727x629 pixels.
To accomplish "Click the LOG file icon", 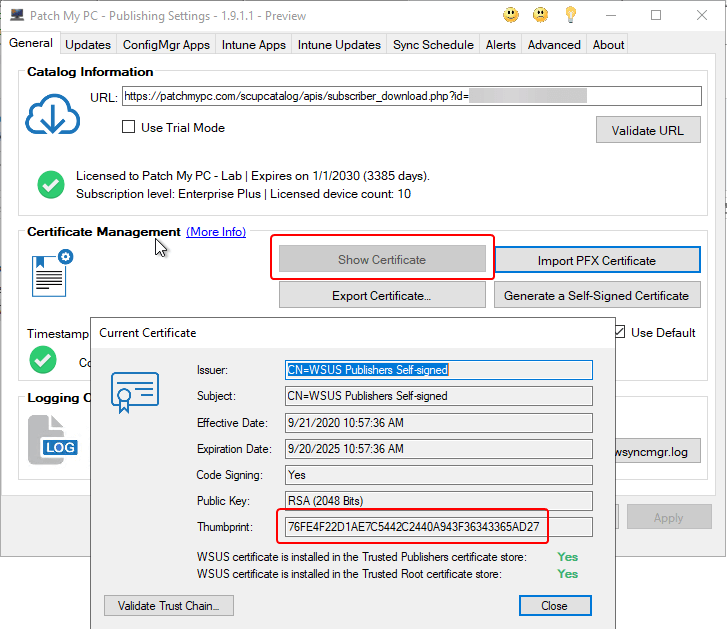I will (52, 439).
